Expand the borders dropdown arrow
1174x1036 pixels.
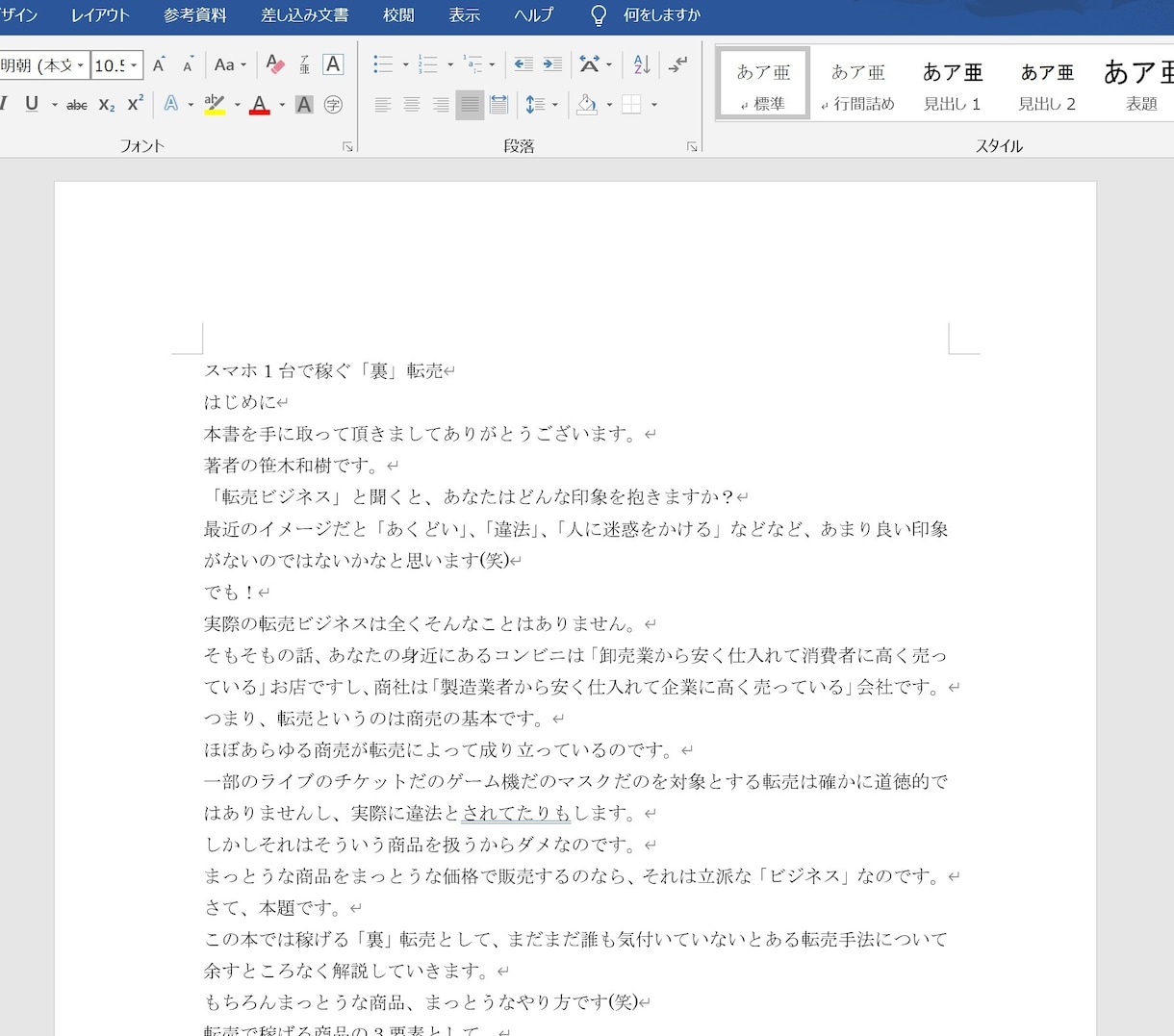point(654,104)
